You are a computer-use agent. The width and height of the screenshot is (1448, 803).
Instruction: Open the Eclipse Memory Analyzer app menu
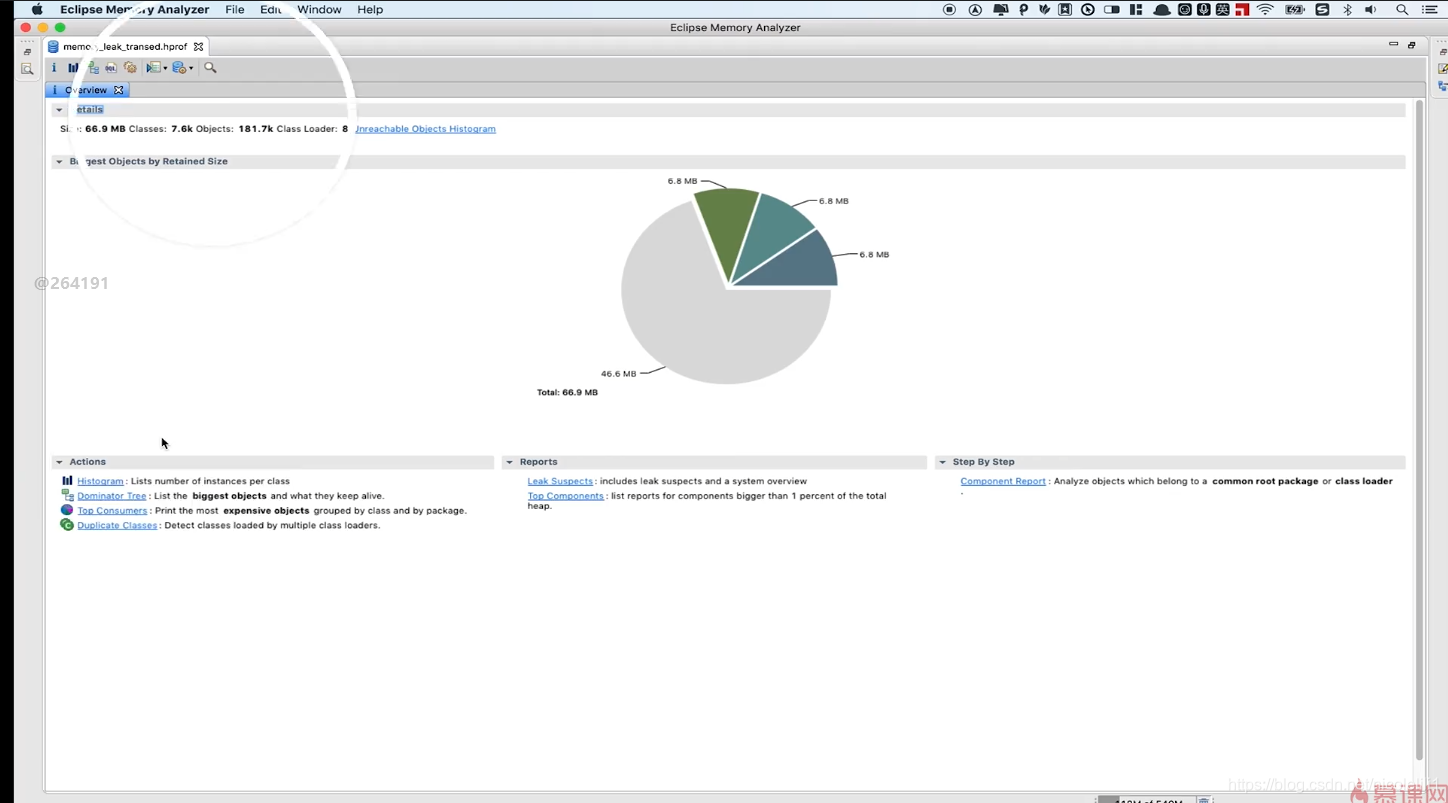[134, 9]
